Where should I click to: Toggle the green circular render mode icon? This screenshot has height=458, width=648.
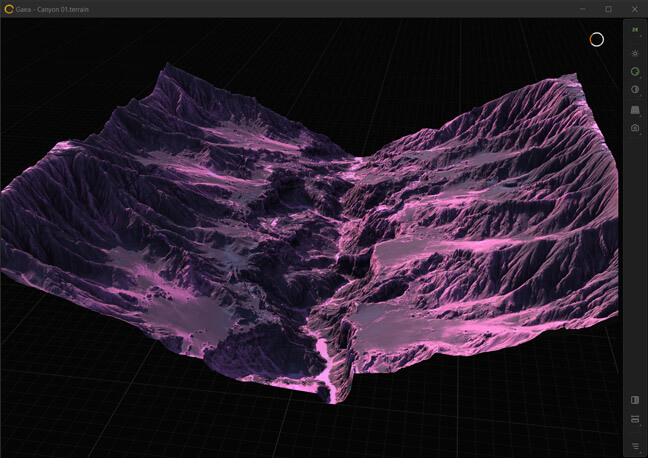[635, 72]
